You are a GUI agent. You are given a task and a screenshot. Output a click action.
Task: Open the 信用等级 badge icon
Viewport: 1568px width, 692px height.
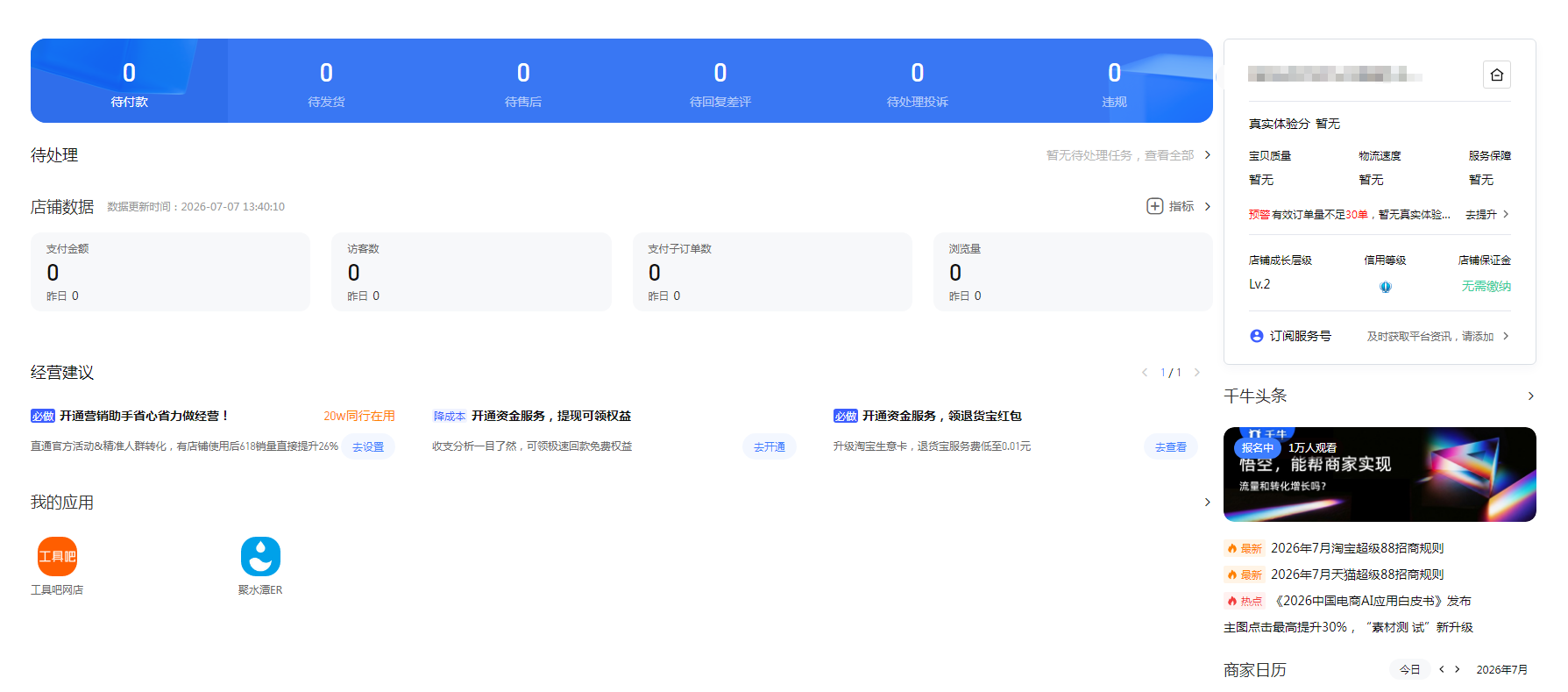click(1385, 287)
